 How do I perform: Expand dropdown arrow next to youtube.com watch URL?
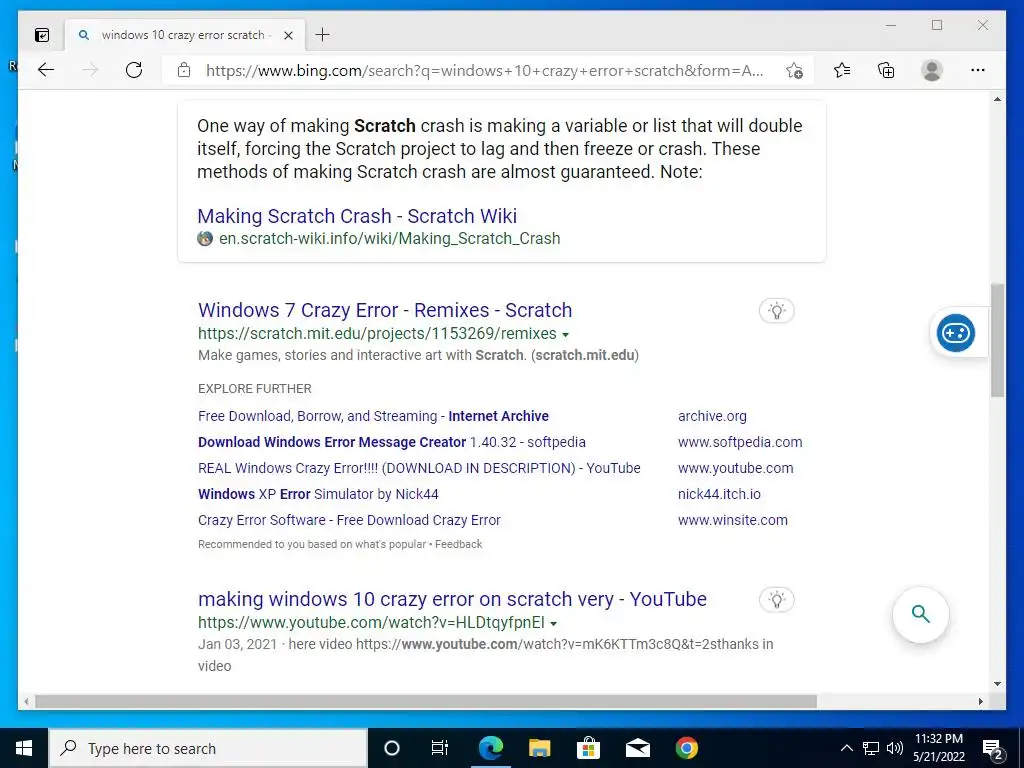coord(553,624)
